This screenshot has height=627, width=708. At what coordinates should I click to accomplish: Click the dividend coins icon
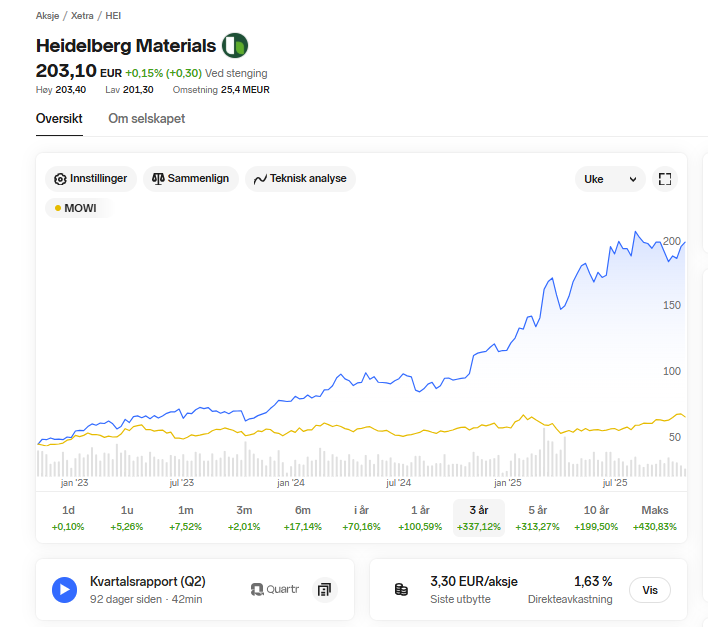[401, 590]
